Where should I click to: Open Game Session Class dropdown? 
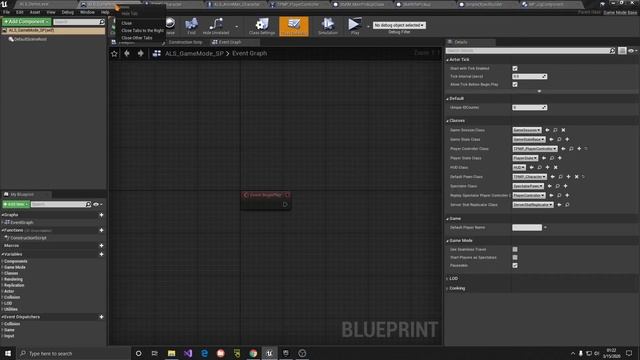527,130
